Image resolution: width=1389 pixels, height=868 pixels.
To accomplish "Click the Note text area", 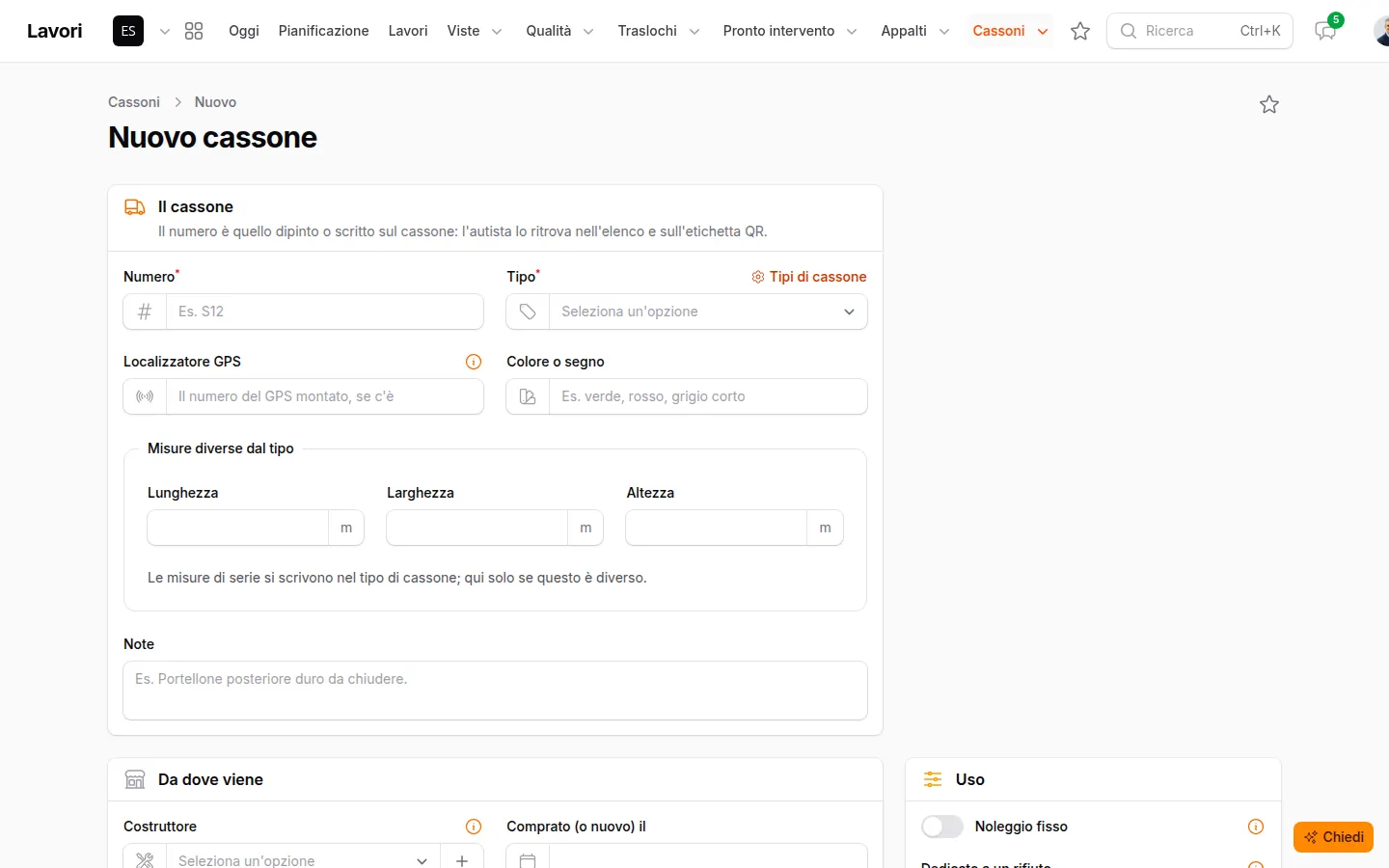I will tap(495, 691).
